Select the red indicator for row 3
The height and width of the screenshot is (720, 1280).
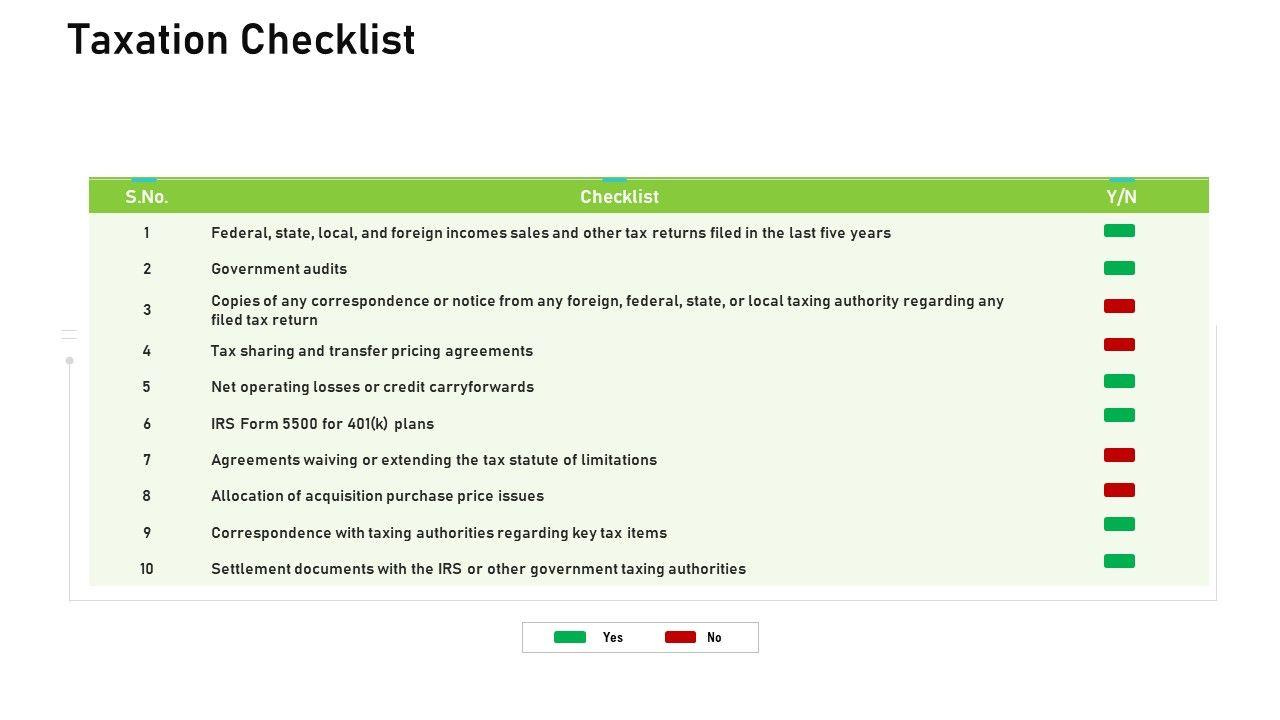coord(1119,306)
